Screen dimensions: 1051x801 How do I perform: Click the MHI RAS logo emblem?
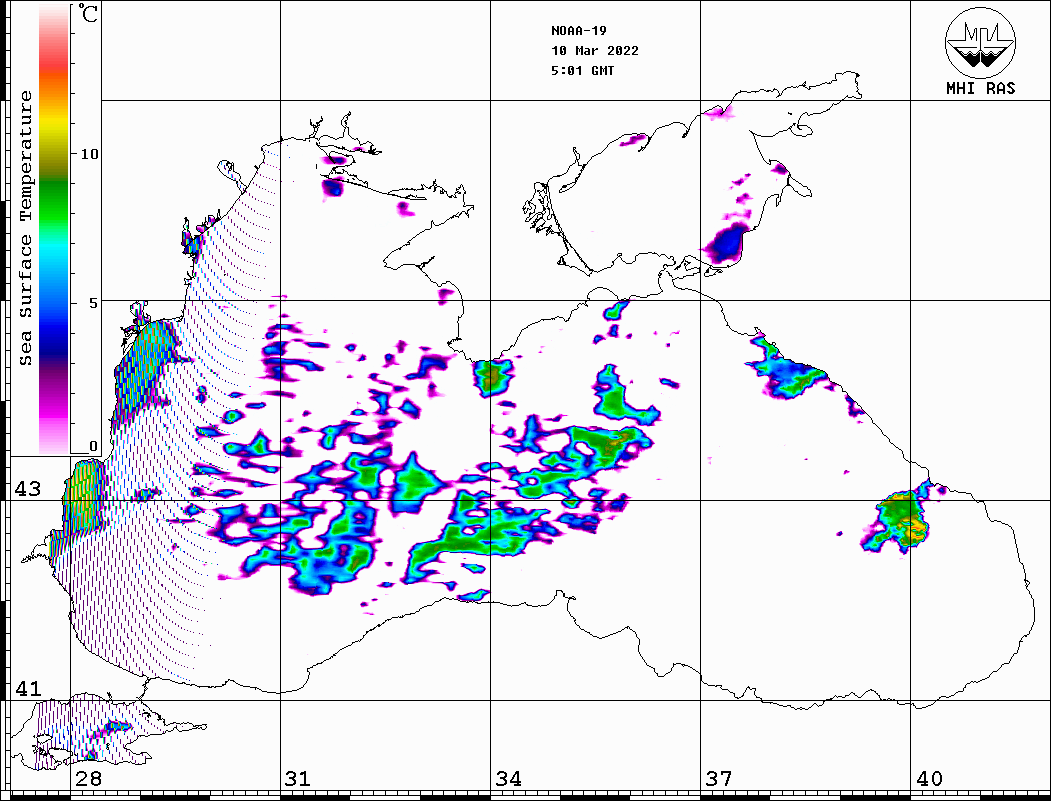(x=980, y=42)
